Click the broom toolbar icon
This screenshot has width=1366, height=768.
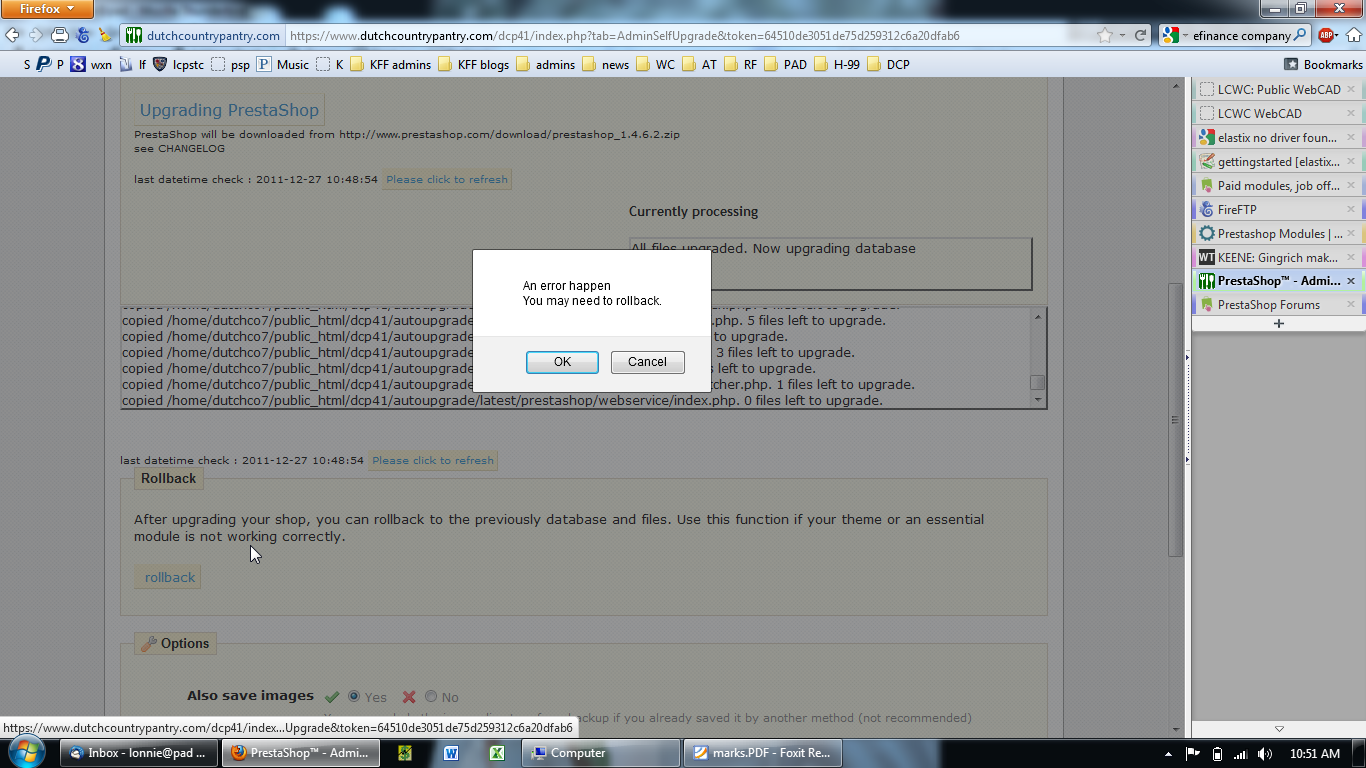106,35
